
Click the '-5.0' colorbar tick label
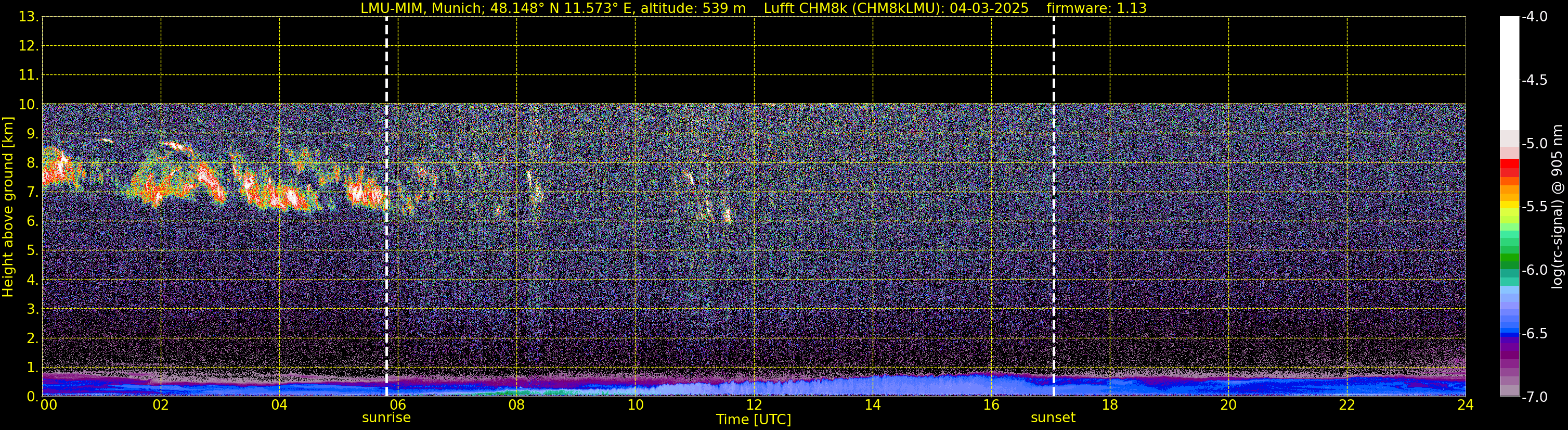pos(1535,144)
